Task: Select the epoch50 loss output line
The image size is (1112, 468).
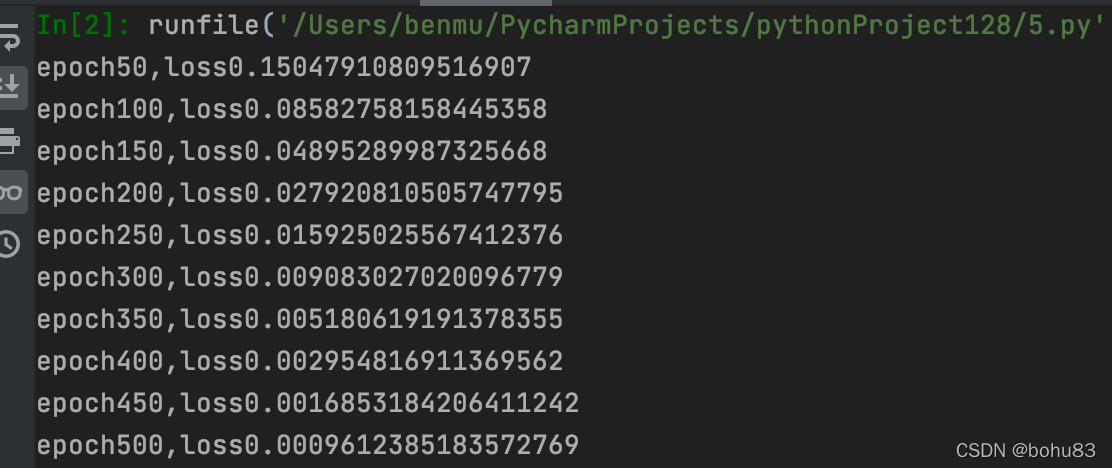Action: coord(284,67)
